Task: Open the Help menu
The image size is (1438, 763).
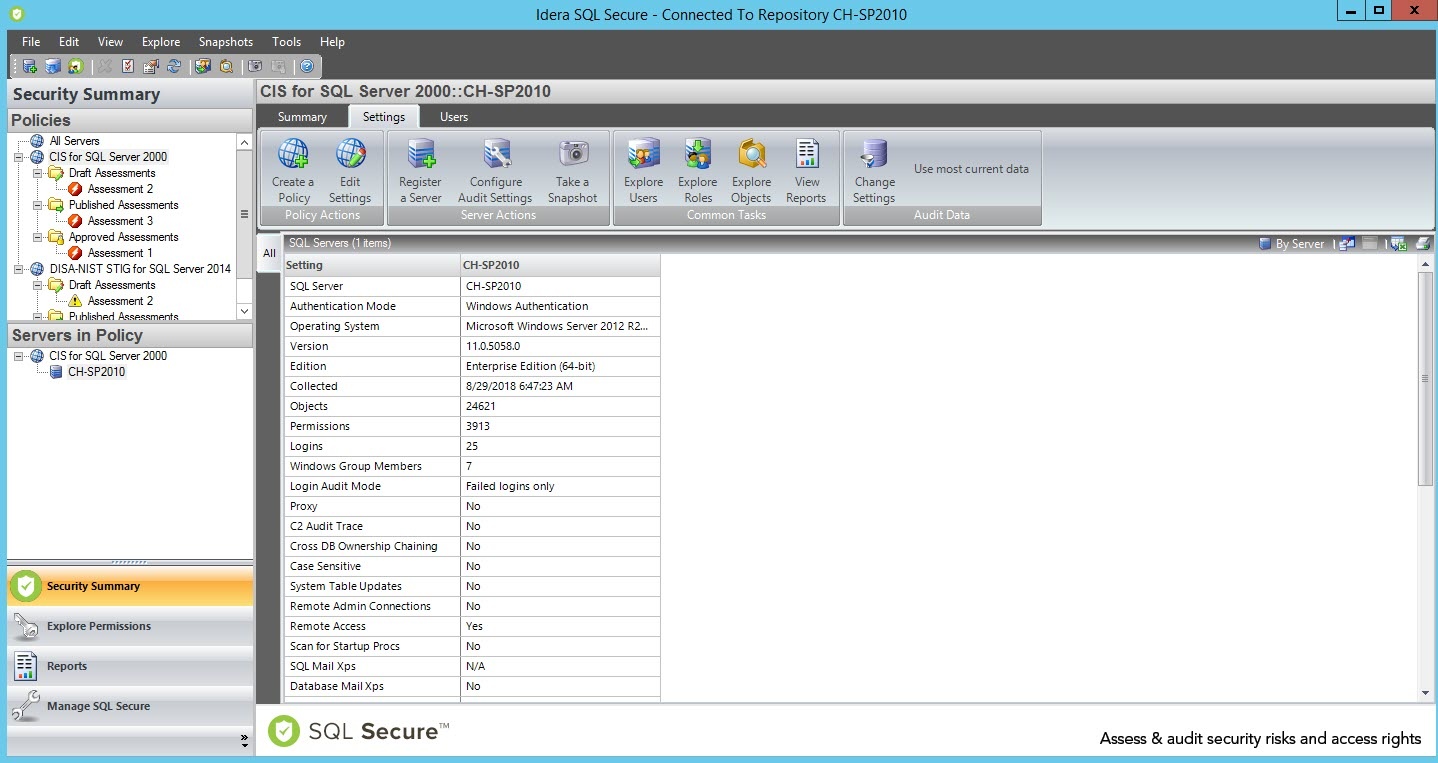Action: click(x=332, y=42)
